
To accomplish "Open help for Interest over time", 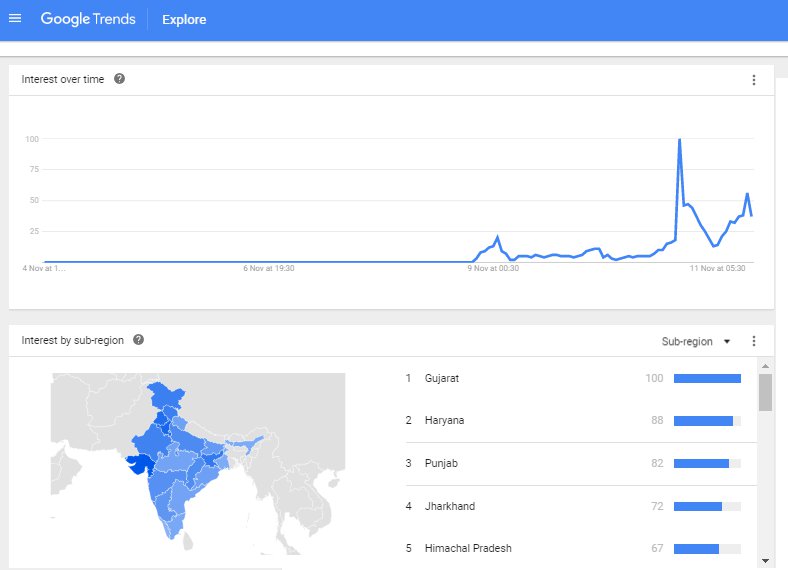I will tap(119, 79).
